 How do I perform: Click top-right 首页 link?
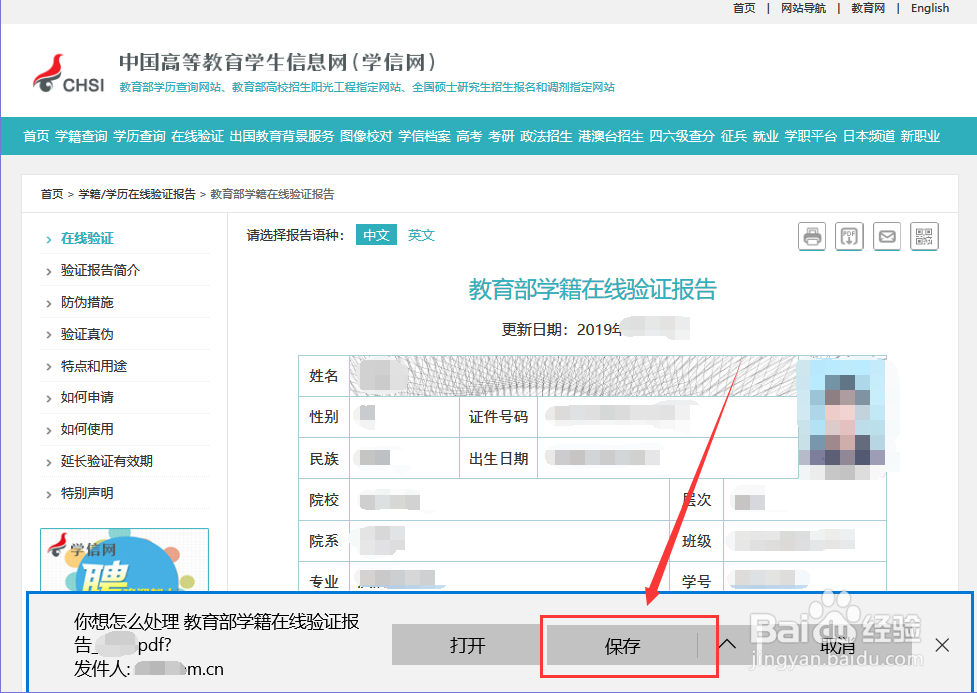[744, 8]
